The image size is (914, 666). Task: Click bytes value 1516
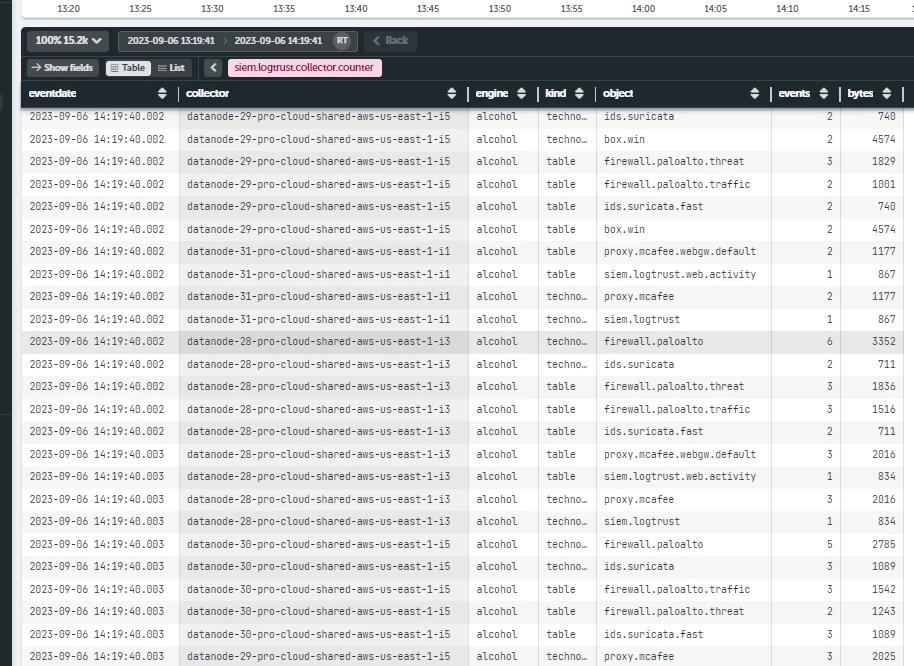tap(884, 409)
